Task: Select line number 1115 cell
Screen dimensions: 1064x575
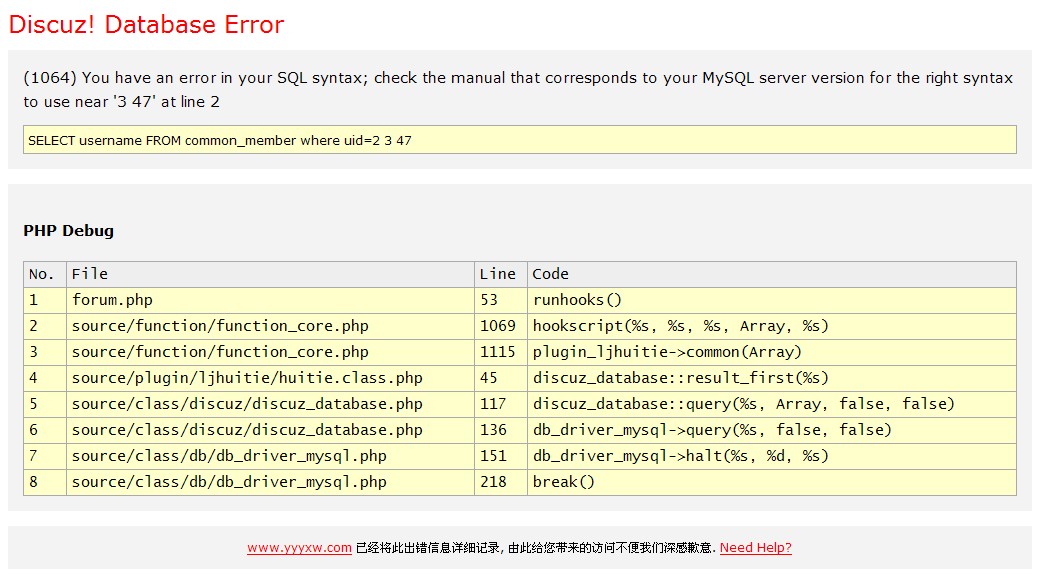Action: pos(501,352)
